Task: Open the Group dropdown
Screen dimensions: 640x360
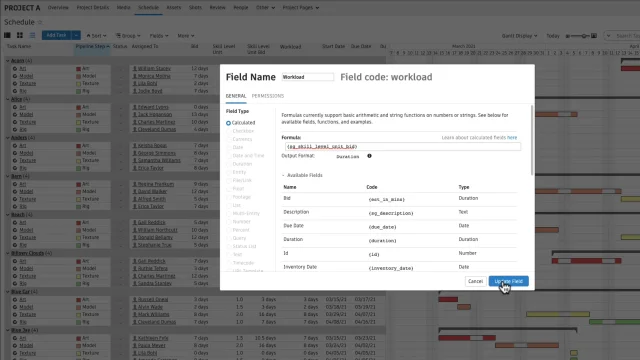Action: click(128, 36)
